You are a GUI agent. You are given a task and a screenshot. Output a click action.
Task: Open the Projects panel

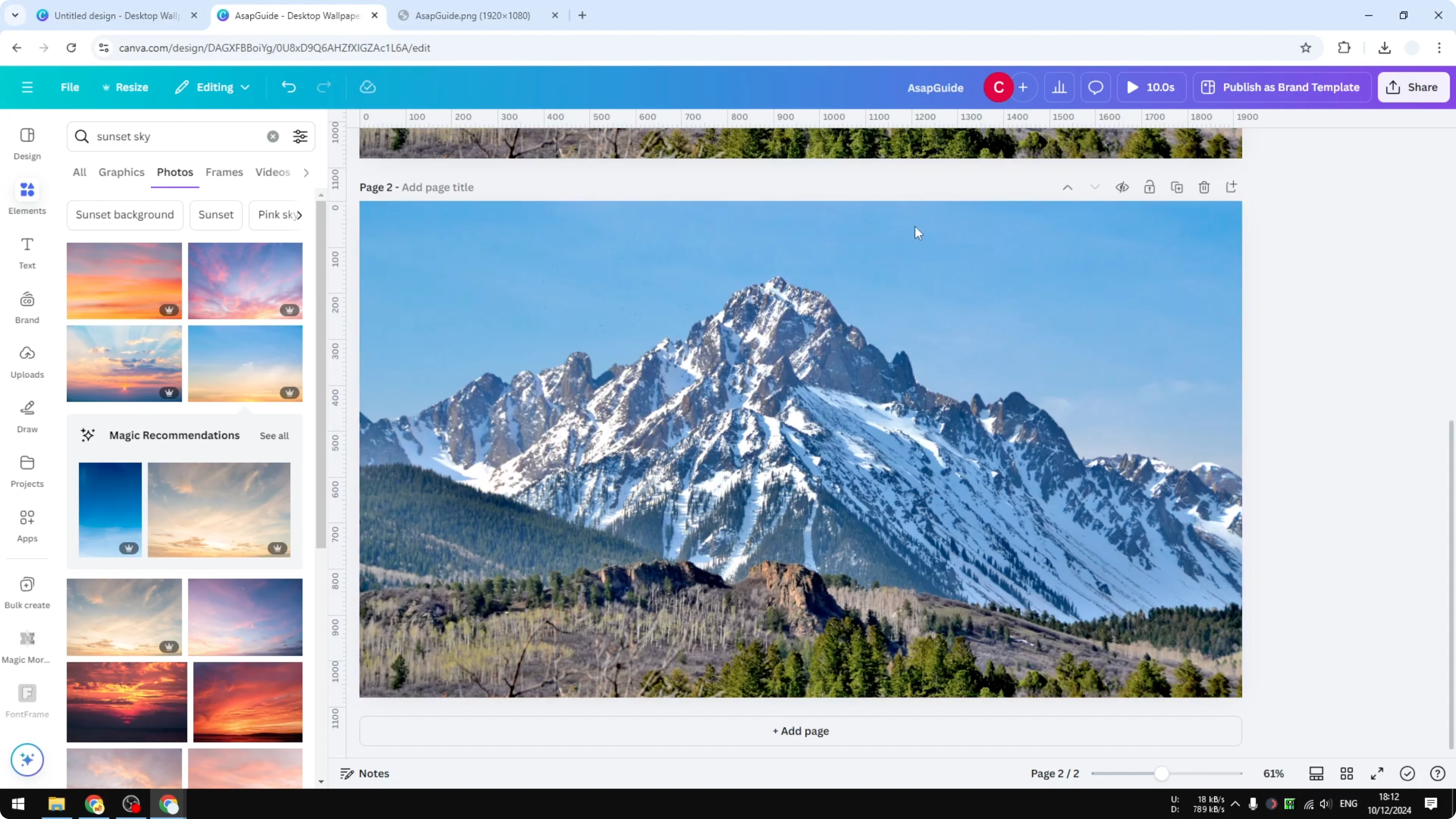click(x=27, y=470)
